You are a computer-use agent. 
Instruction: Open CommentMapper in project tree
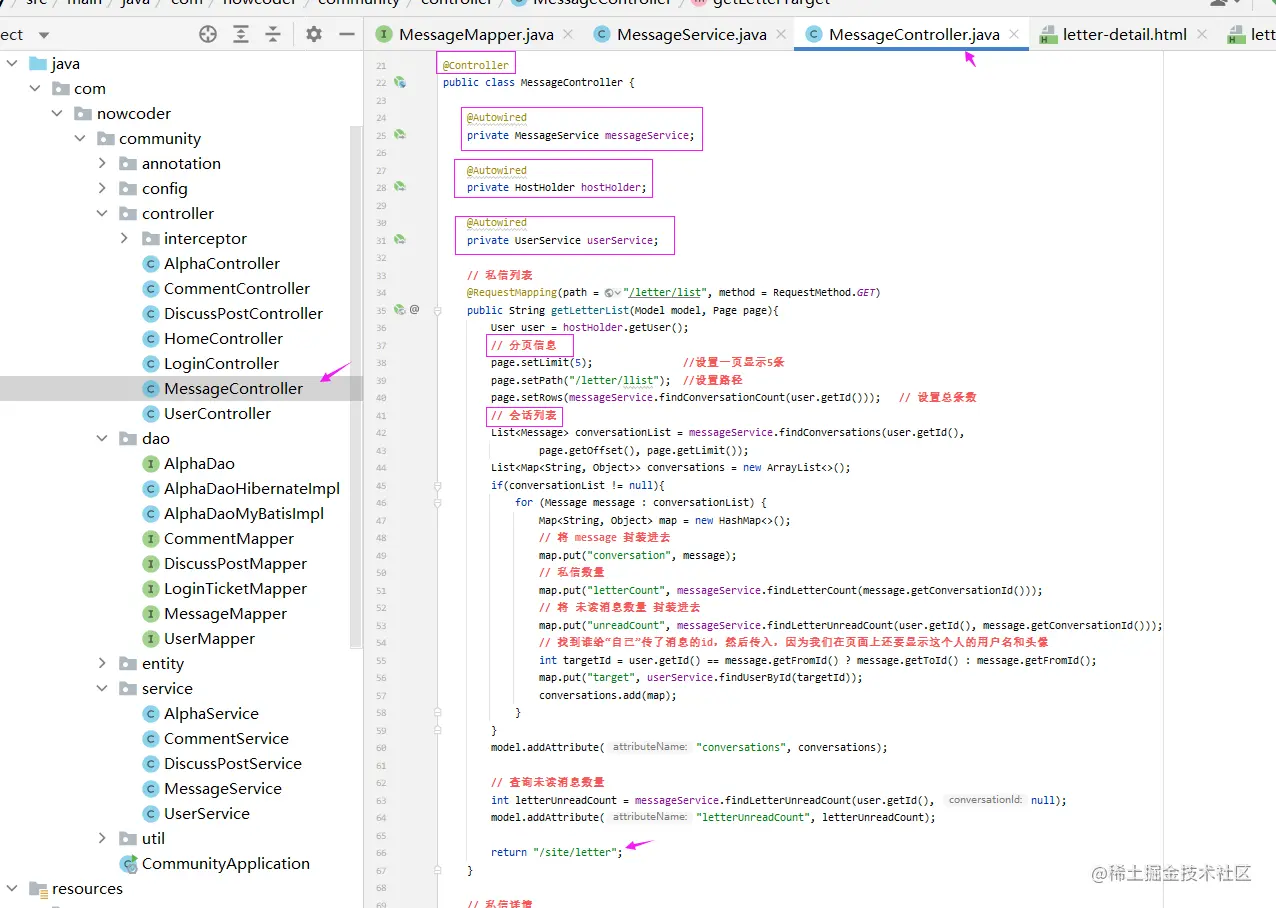[x=229, y=539]
